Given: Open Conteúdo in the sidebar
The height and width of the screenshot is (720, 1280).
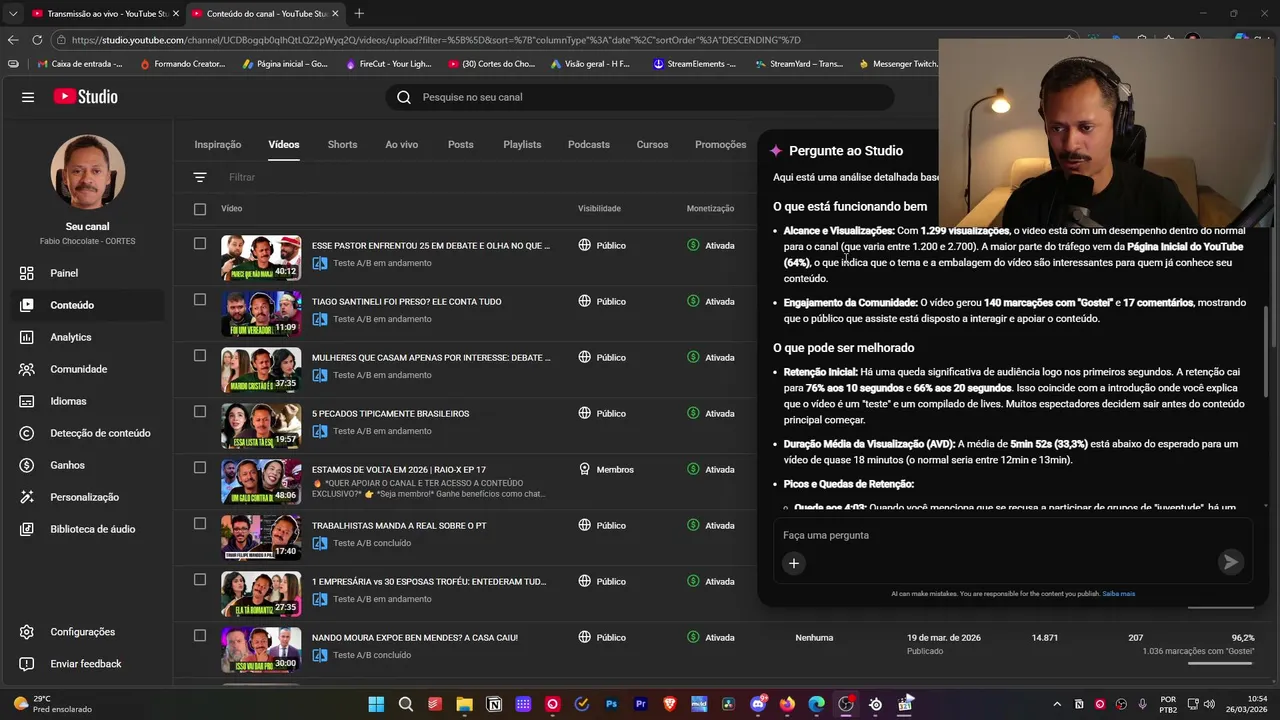Looking at the screenshot, I should tap(86, 305).
